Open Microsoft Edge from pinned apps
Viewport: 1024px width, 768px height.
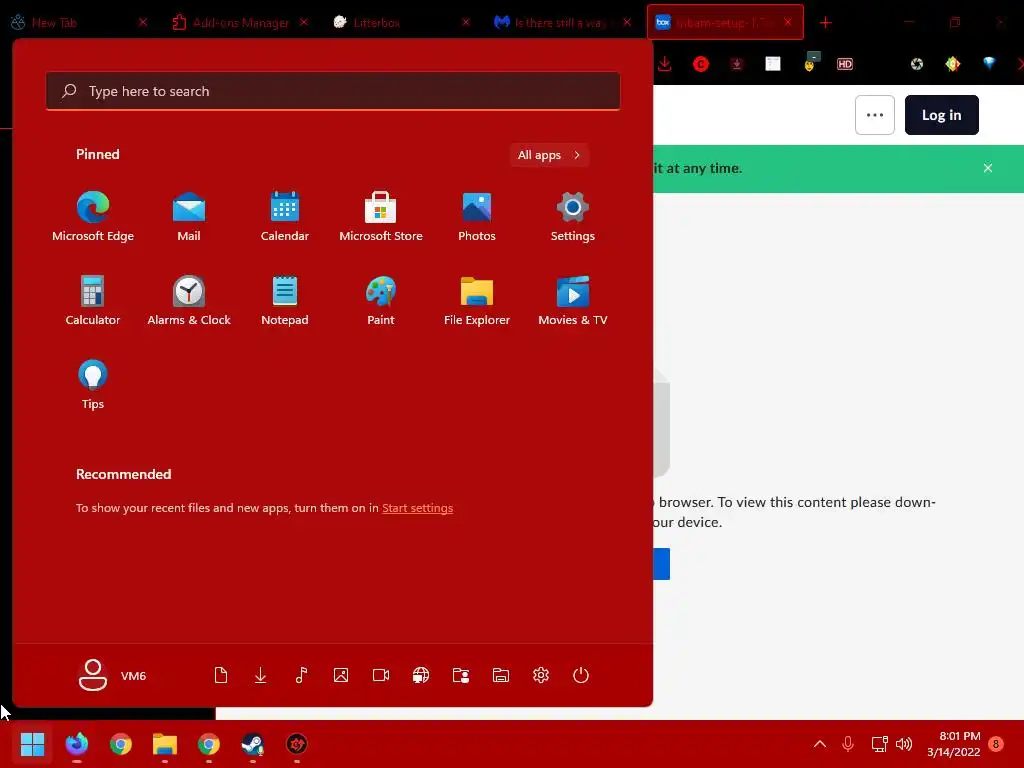tap(93, 217)
